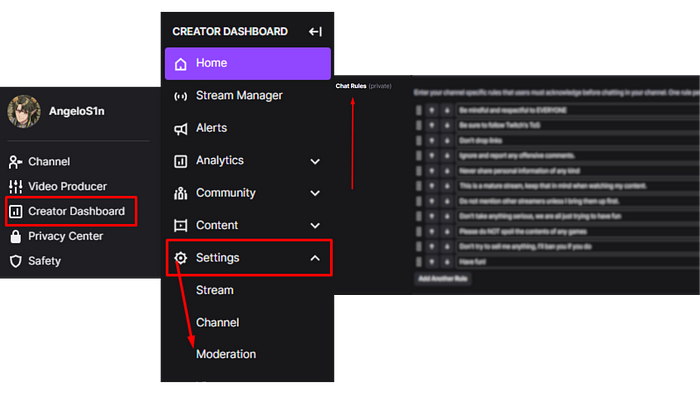Click the Stream Manager broadcast icon

click(180, 96)
